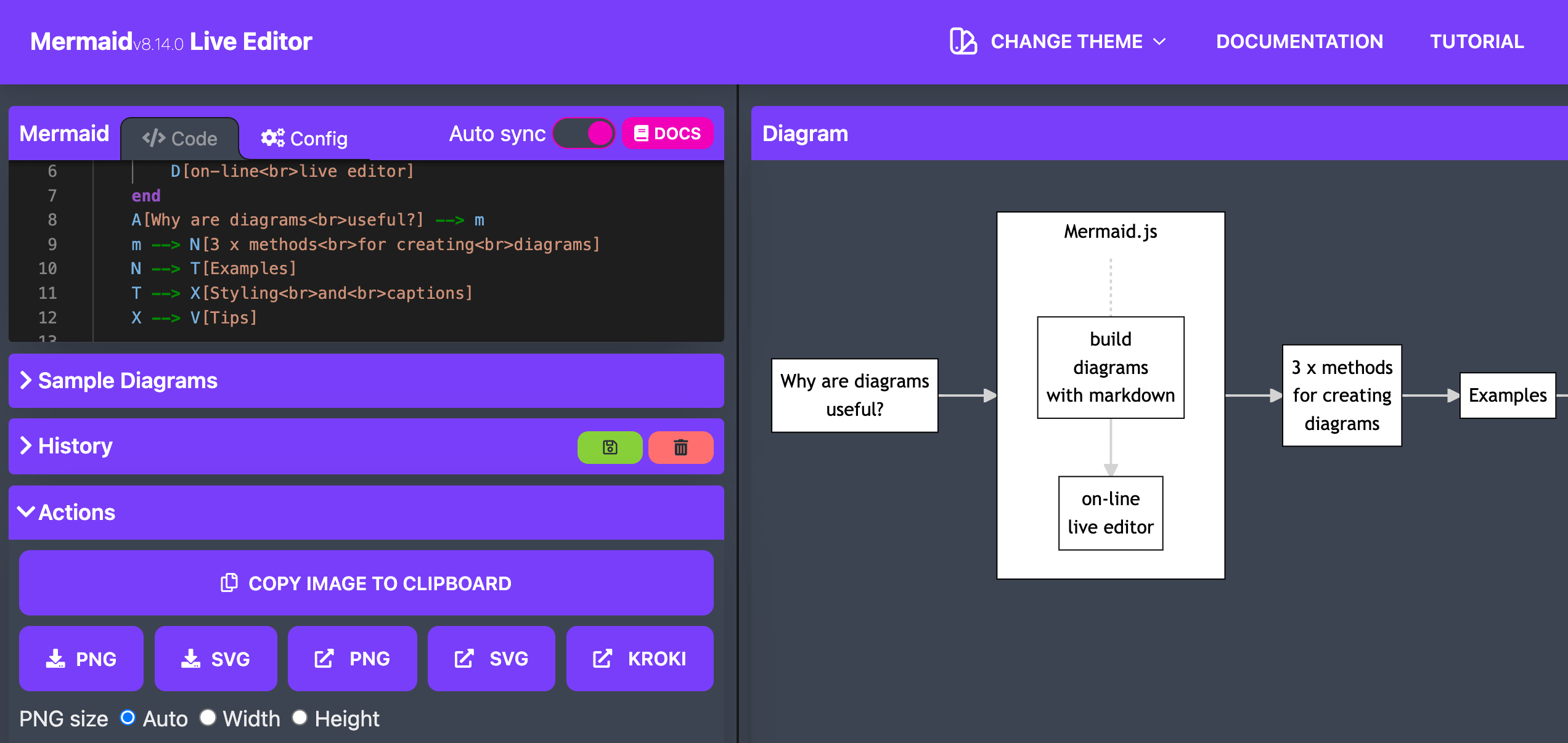Select Auto PNG size radio button
The height and width of the screenshot is (743, 1568).
tap(128, 718)
